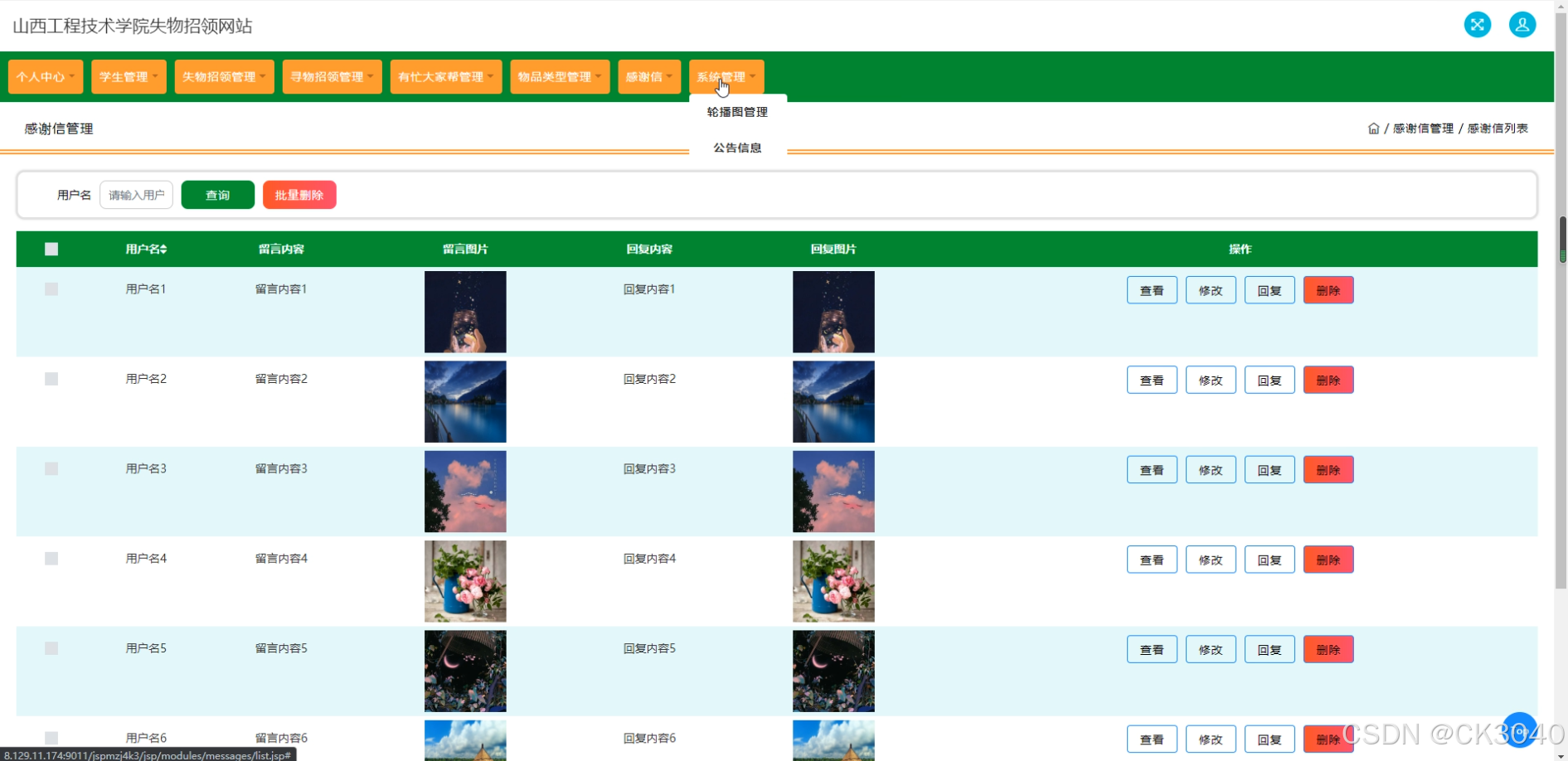Click the 感谢信管理 breadcrumb link
The height and width of the screenshot is (761, 1568).
(x=1423, y=128)
